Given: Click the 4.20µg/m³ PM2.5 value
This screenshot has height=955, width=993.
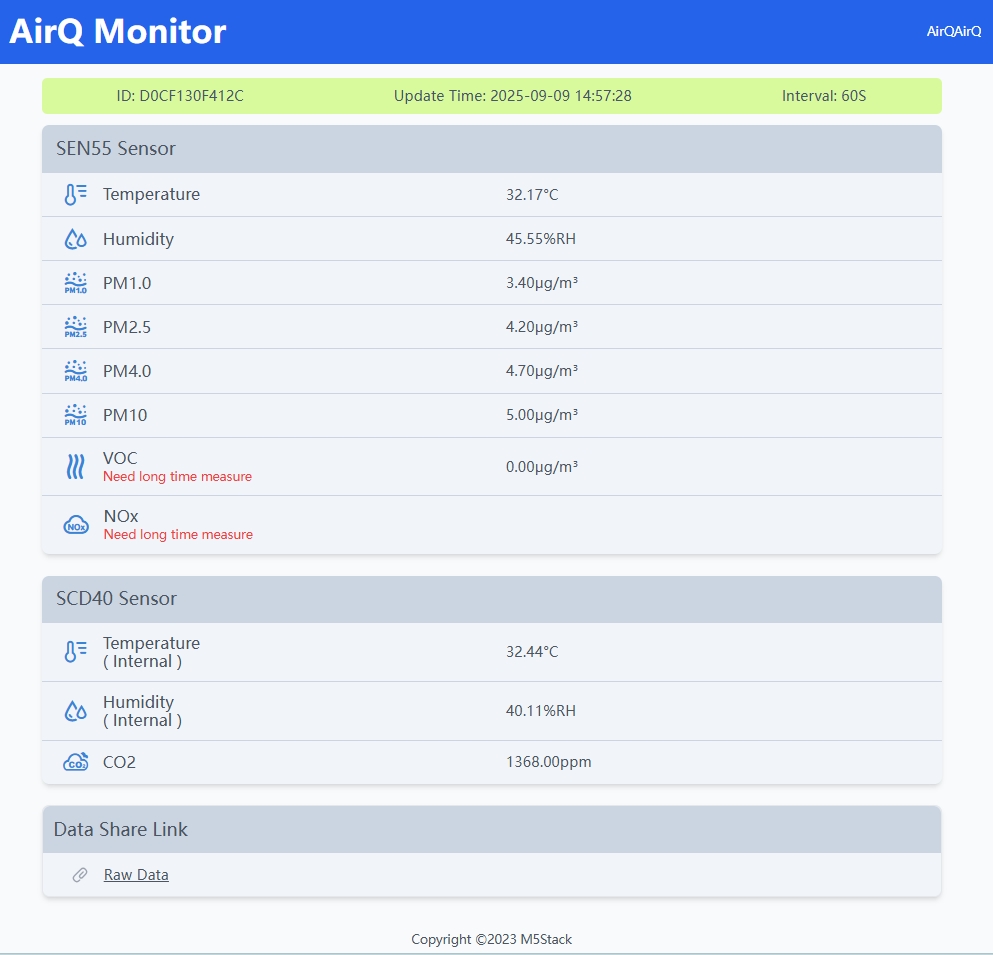Looking at the screenshot, I should coord(541,327).
